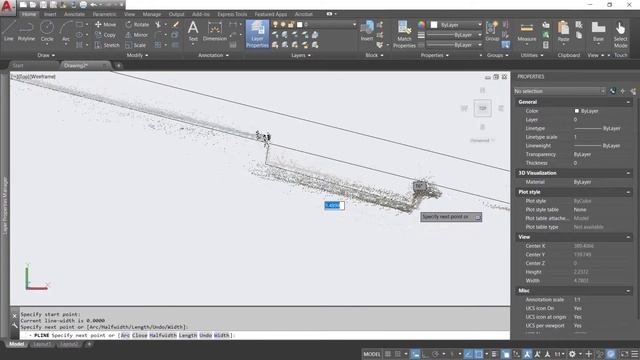Click Undo option in PLINE command line
This screenshot has height=360, width=640.
(x=205, y=335)
